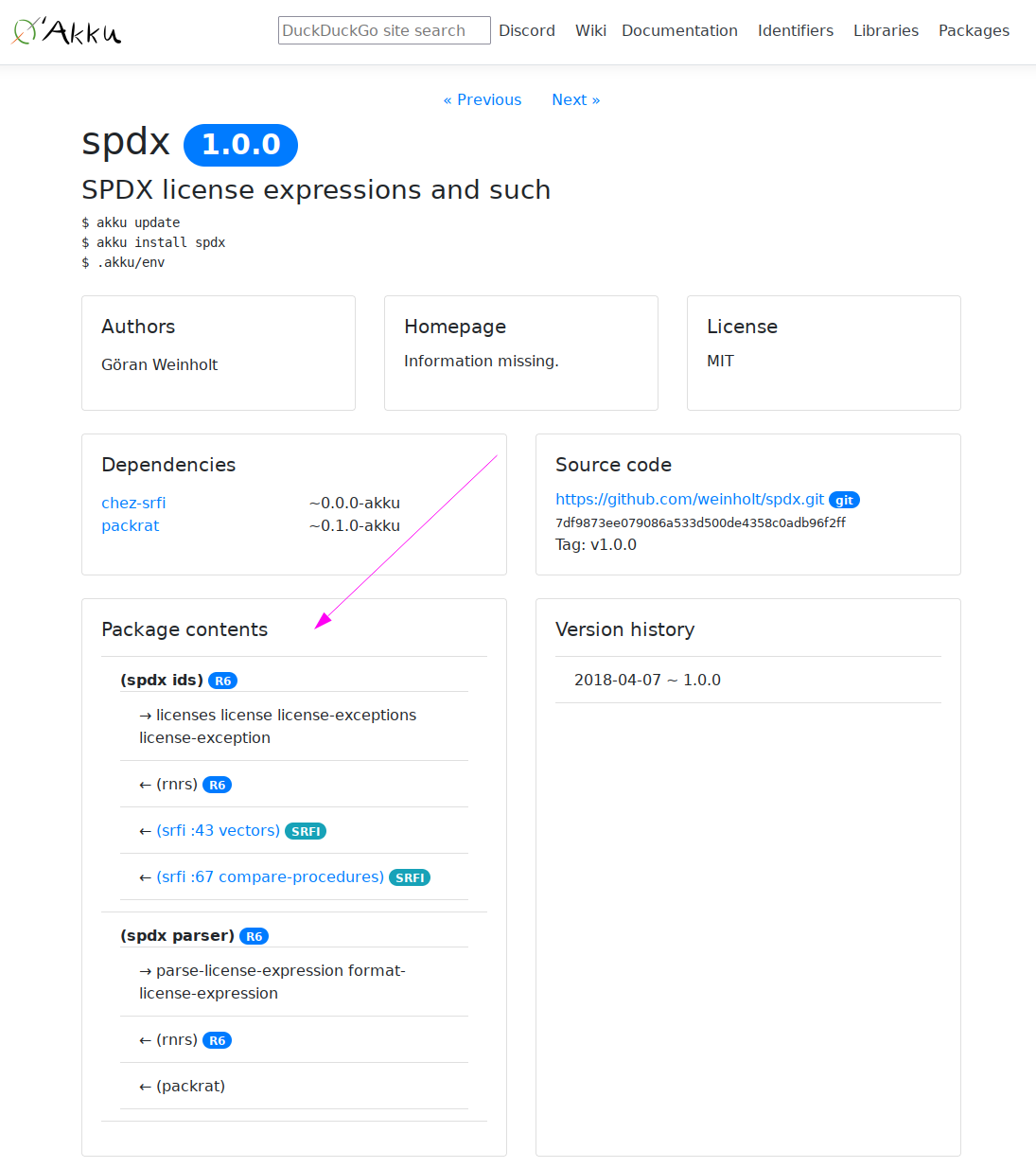The width and height of the screenshot is (1036, 1168).
Task: Click the SRFI badge after compare-procedures
Action: click(410, 877)
